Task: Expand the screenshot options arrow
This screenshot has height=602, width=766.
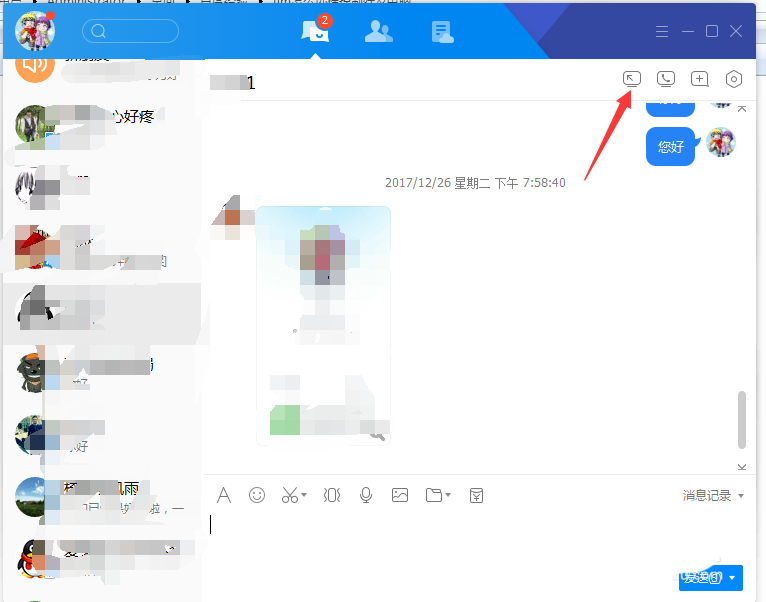Action: (x=304, y=495)
